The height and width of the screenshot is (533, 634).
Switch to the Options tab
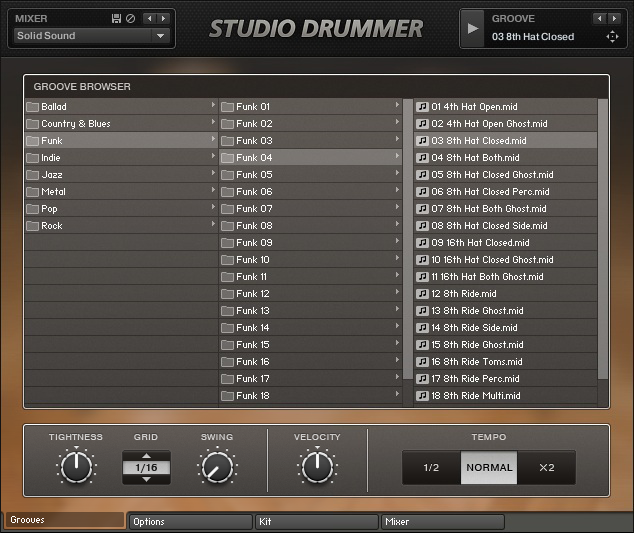190,522
